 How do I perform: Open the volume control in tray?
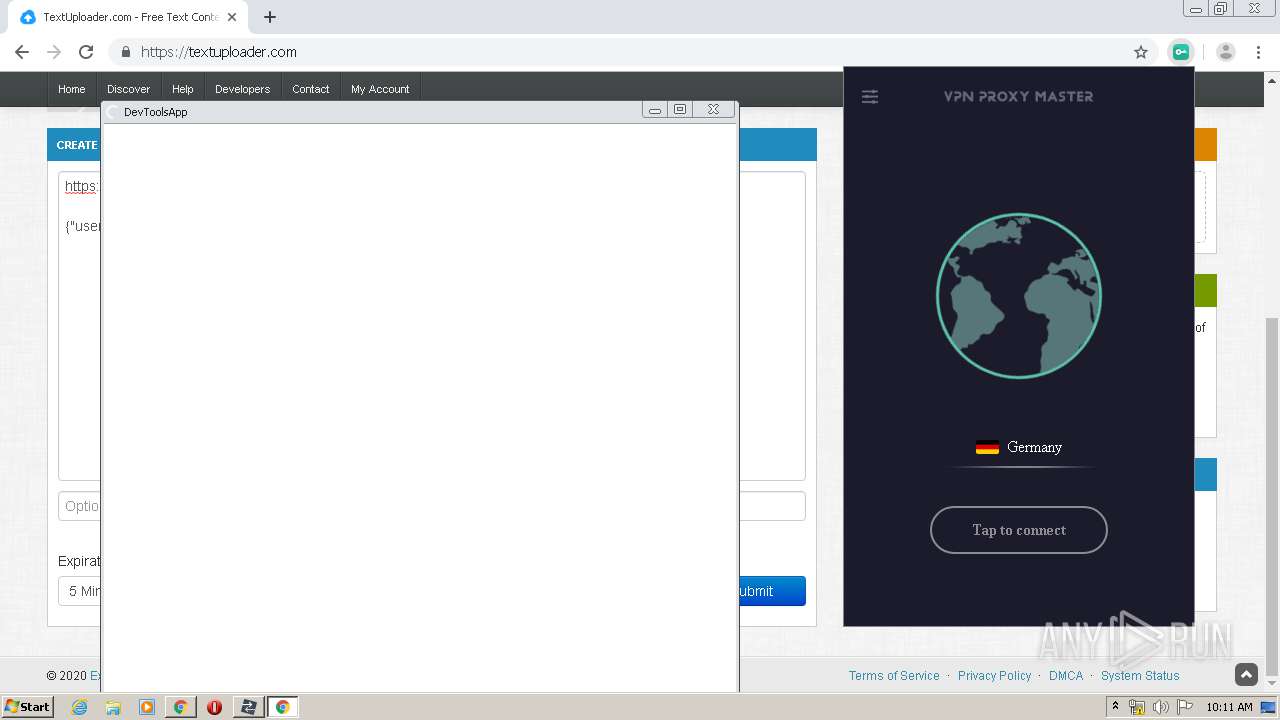point(1161,707)
